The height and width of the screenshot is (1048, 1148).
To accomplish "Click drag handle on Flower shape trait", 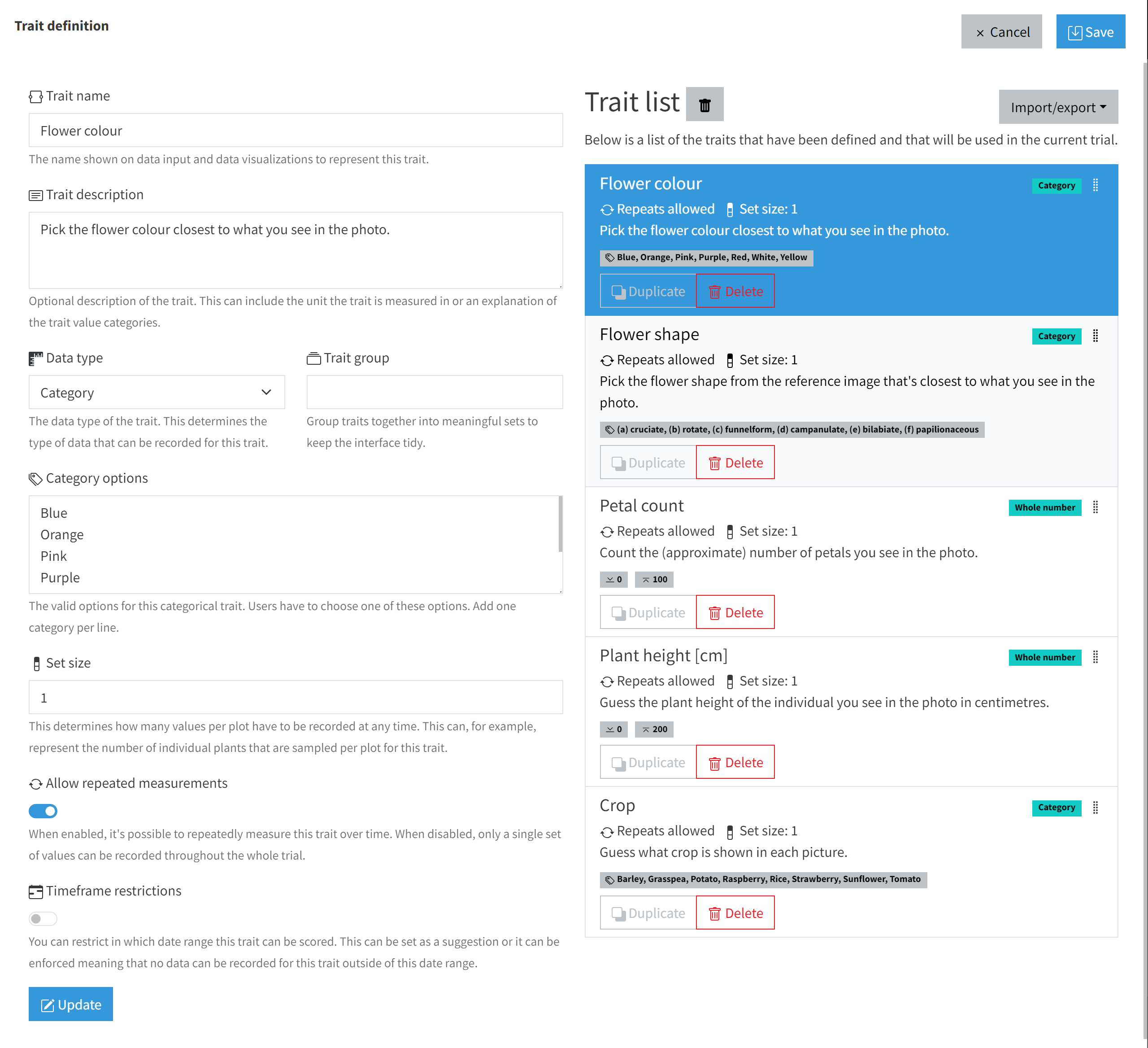I will coord(1095,336).
